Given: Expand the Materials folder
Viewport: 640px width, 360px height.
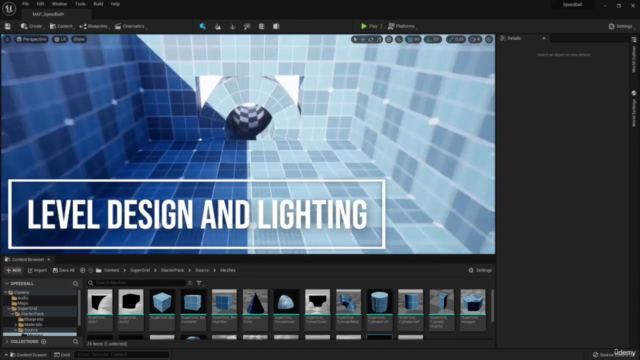Looking at the screenshot, I should click(16, 324).
